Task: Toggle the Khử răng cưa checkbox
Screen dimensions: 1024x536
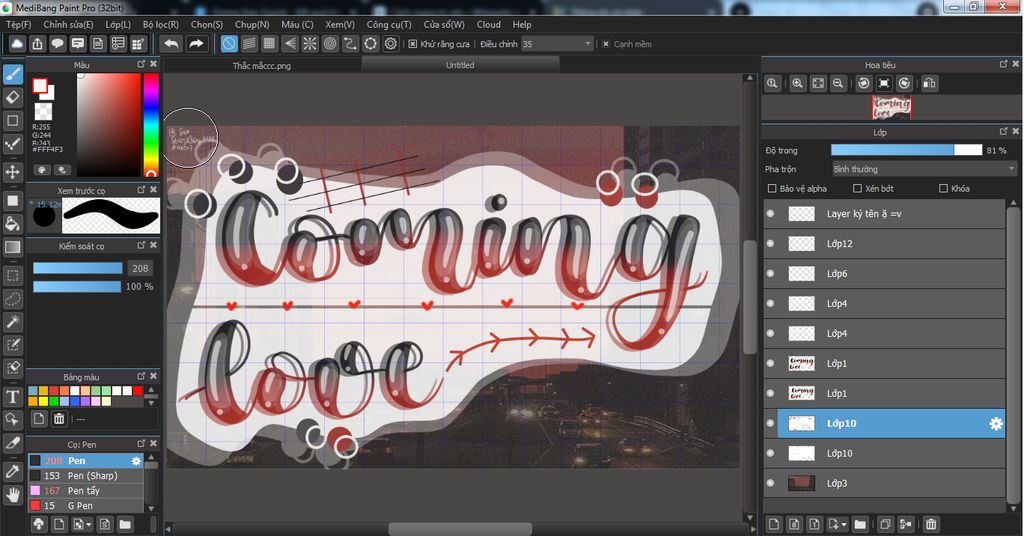Action: click(x=413, y=44)
